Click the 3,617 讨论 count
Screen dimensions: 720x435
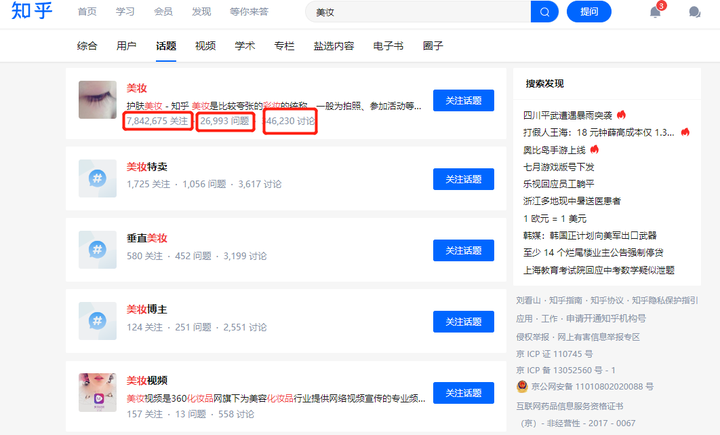(260, 184)
